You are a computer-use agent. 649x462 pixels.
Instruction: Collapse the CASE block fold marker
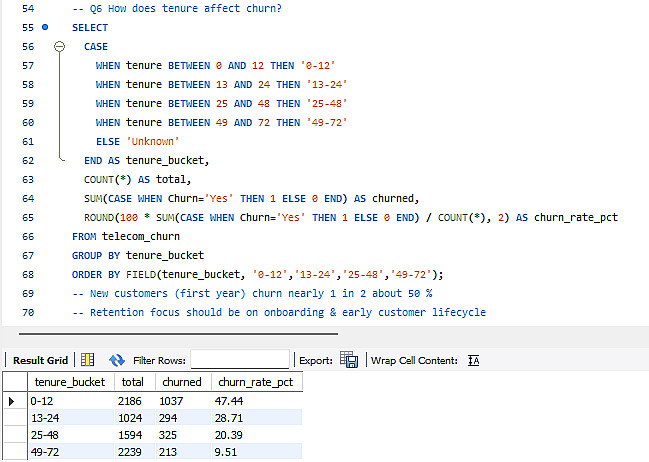click(x=60, y=46)
